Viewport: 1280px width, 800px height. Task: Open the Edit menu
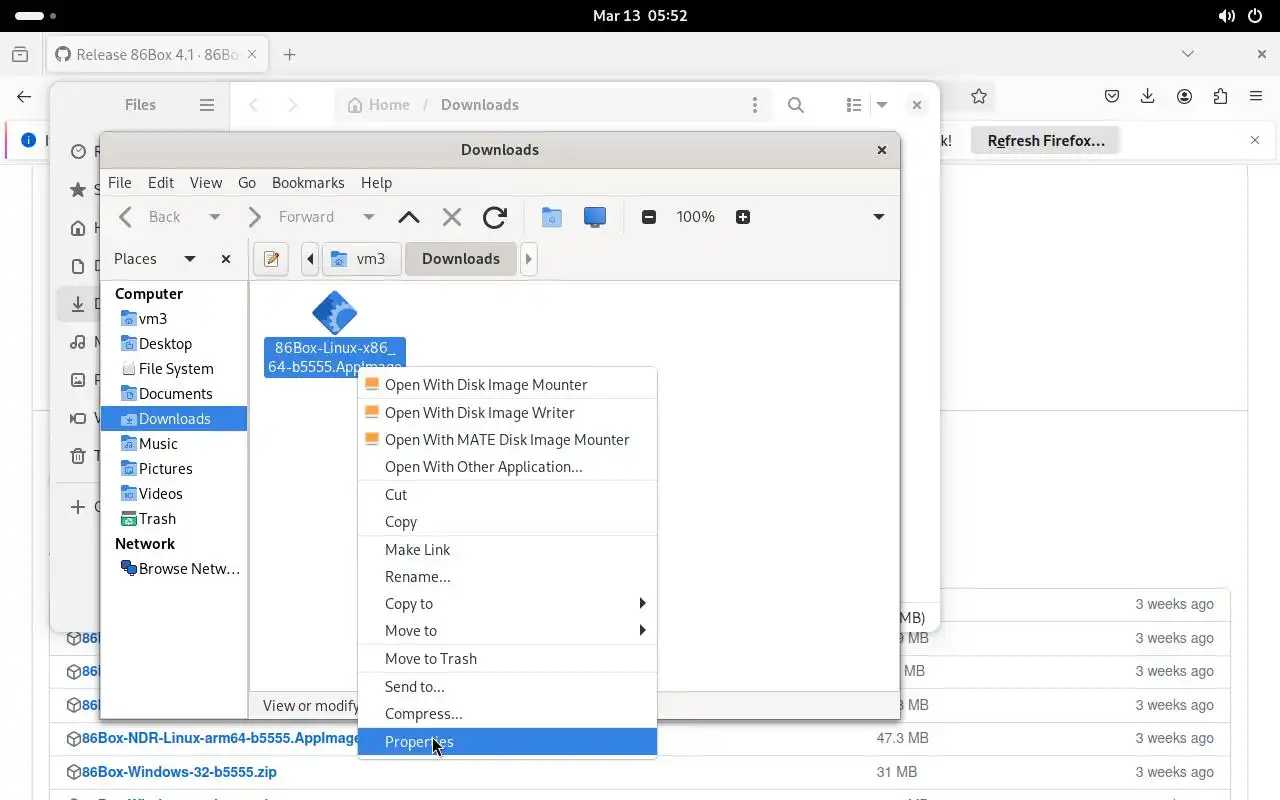coord(161,182)
